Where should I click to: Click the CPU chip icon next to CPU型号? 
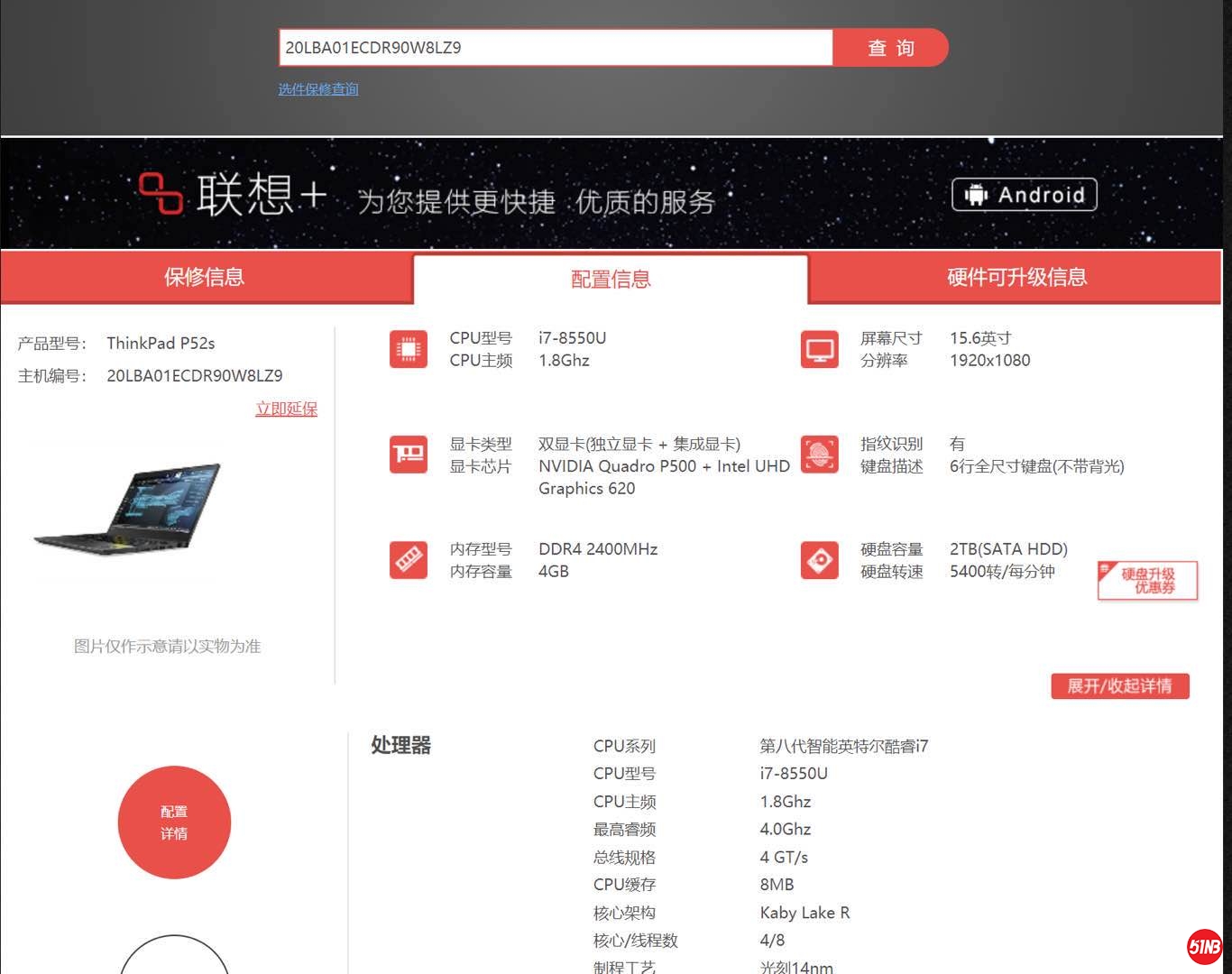(x=408, y=349)
